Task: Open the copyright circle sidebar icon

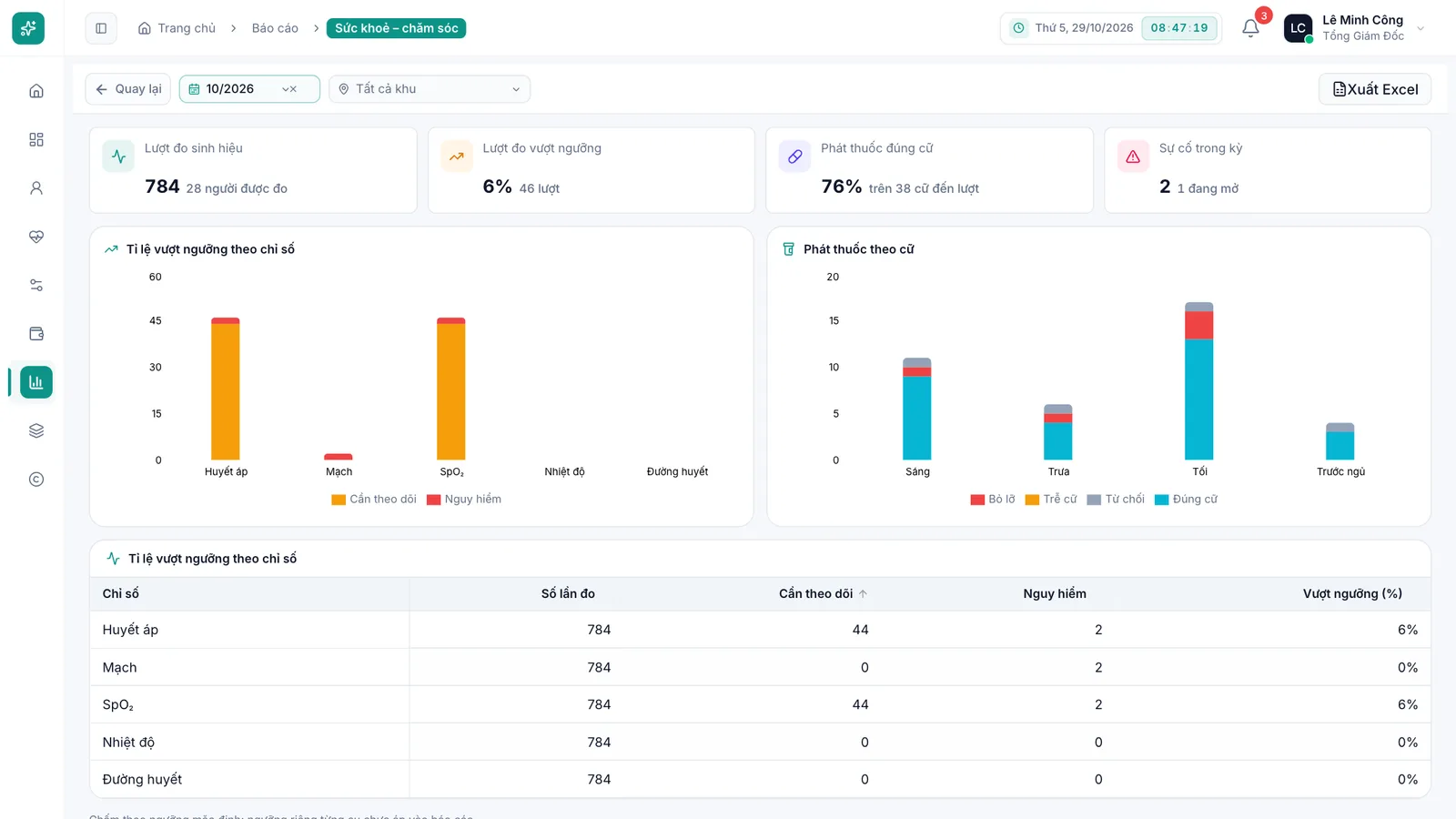Action: click(x=36, y=480)
